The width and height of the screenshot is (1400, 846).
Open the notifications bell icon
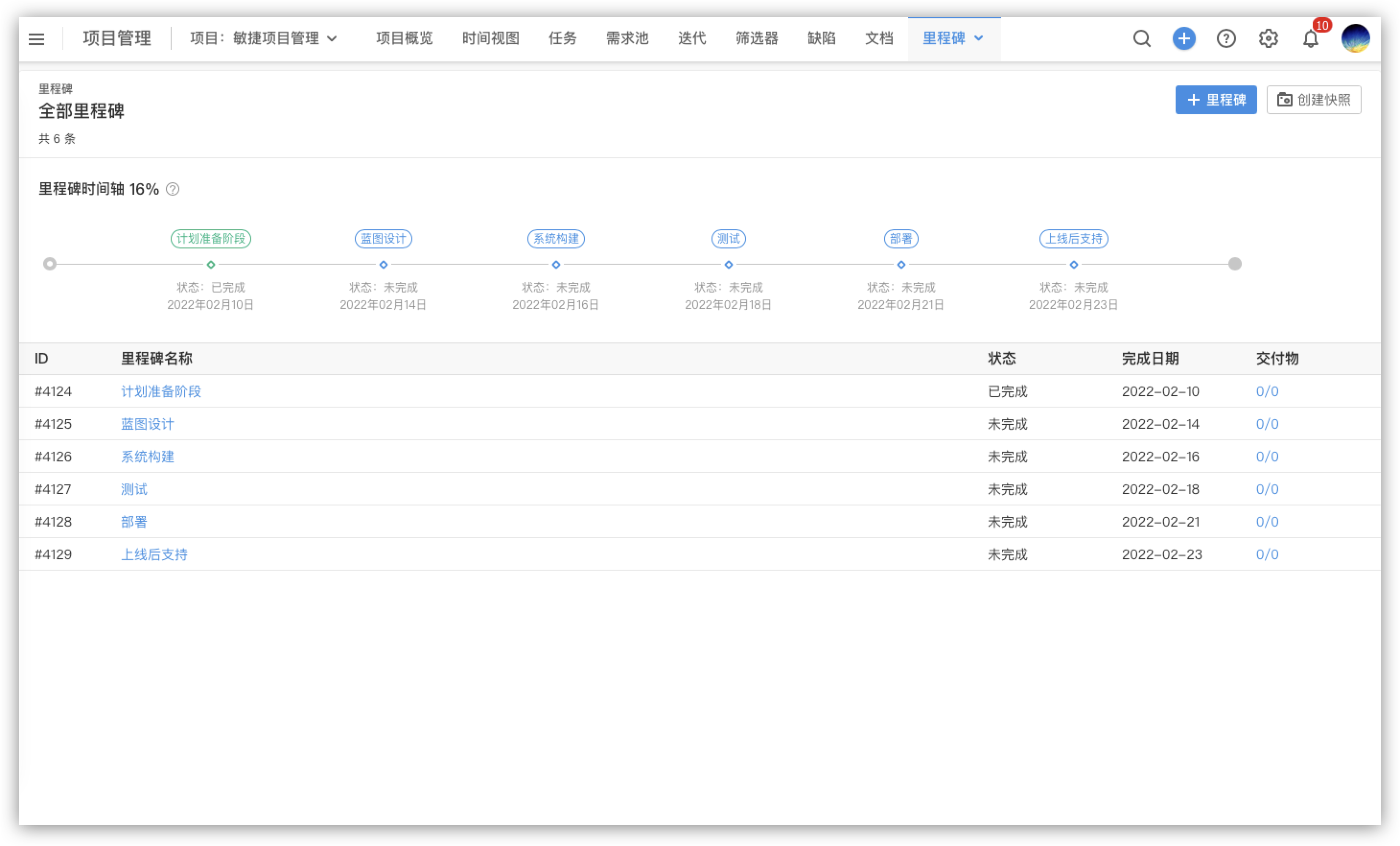click(x=1310, y=39)
